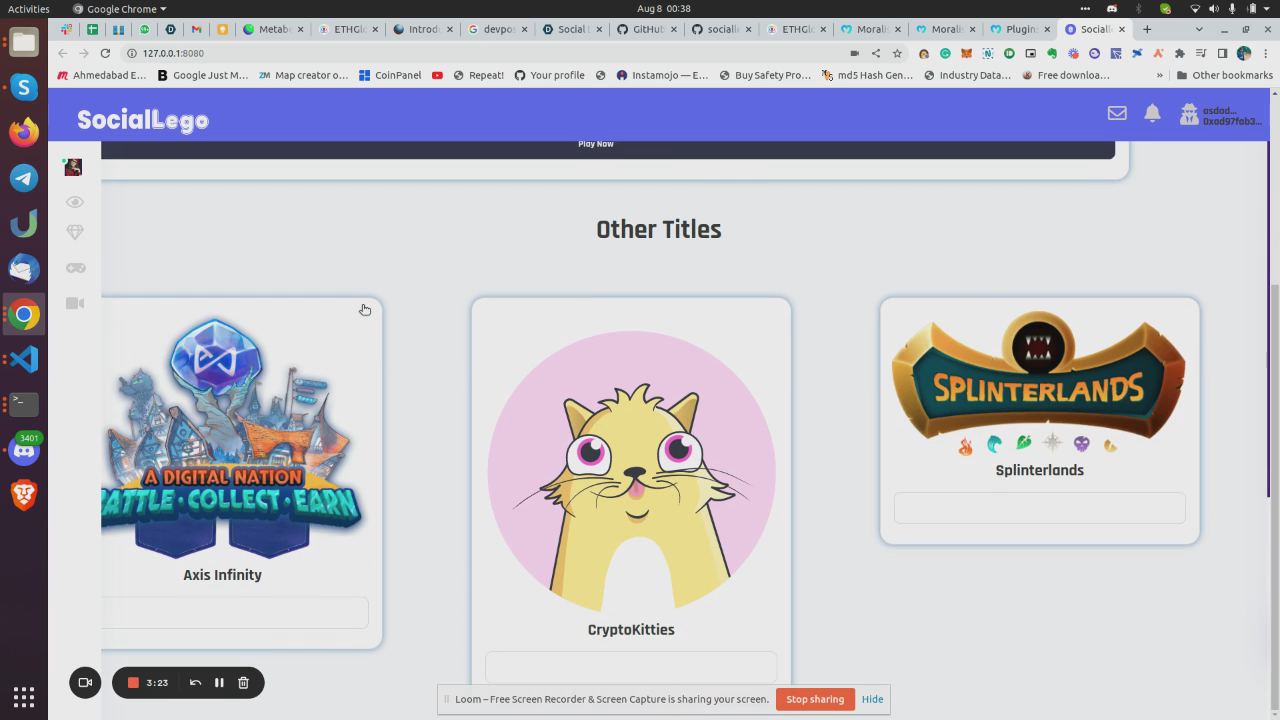Switch to the Metab... browser tab

pyautogui.click(x=272, y=29)
